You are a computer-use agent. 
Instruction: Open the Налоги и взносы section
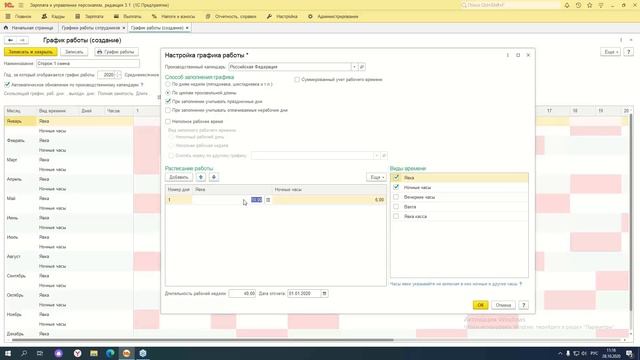[173, 16]
